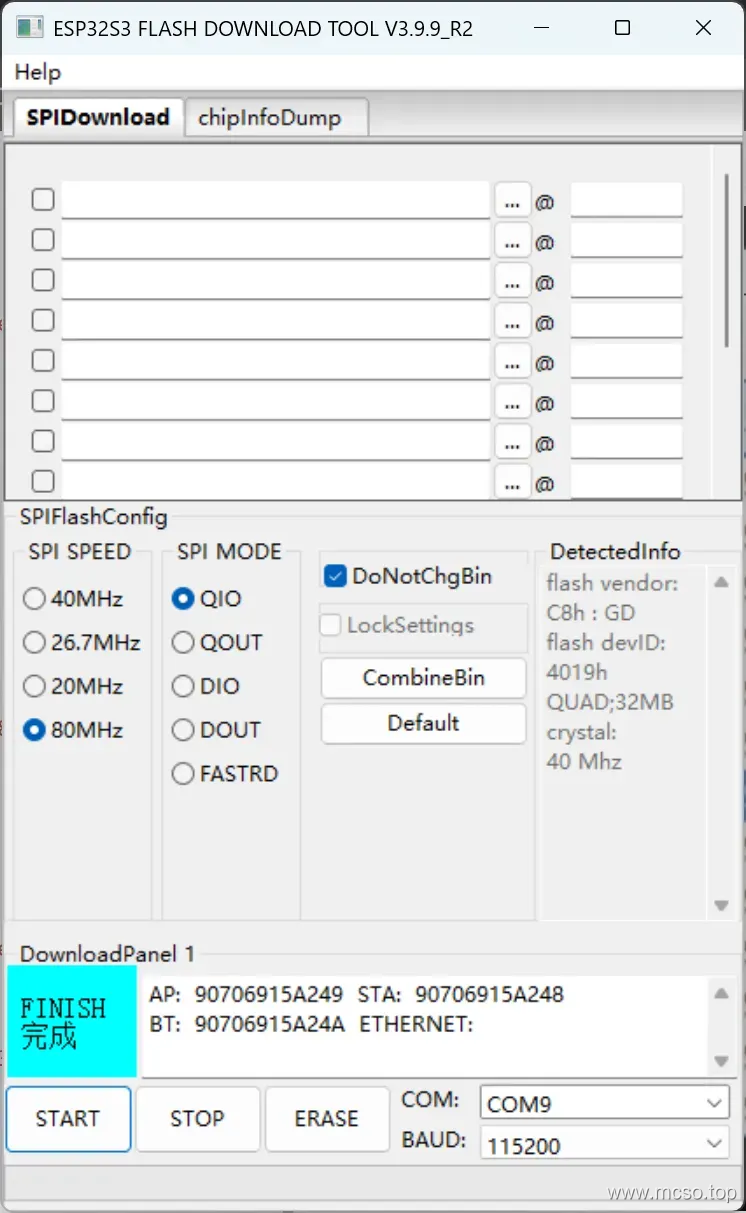The image size is (746, 1213).
Task: Maximize the flash download tool window
Action: coord(622,28)
